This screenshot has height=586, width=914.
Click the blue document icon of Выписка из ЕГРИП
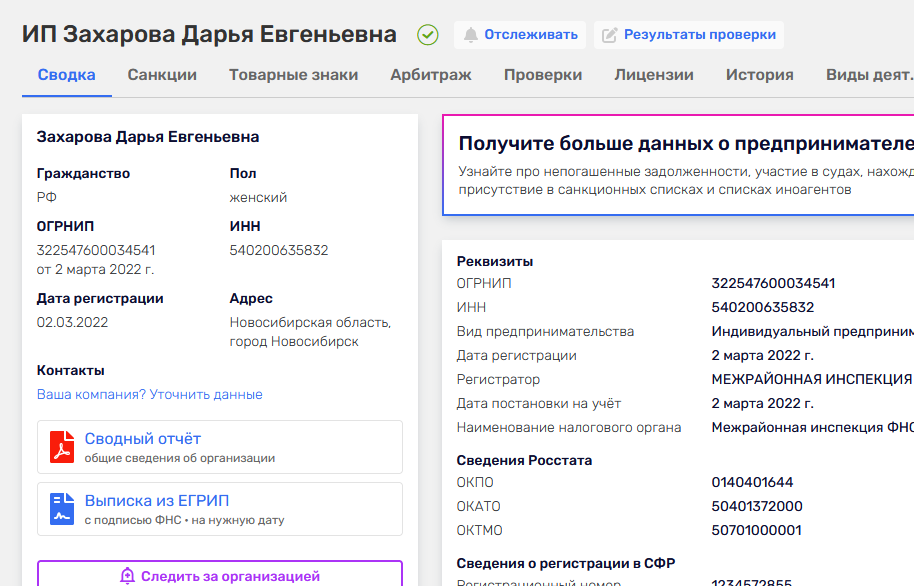click(62, 509)
